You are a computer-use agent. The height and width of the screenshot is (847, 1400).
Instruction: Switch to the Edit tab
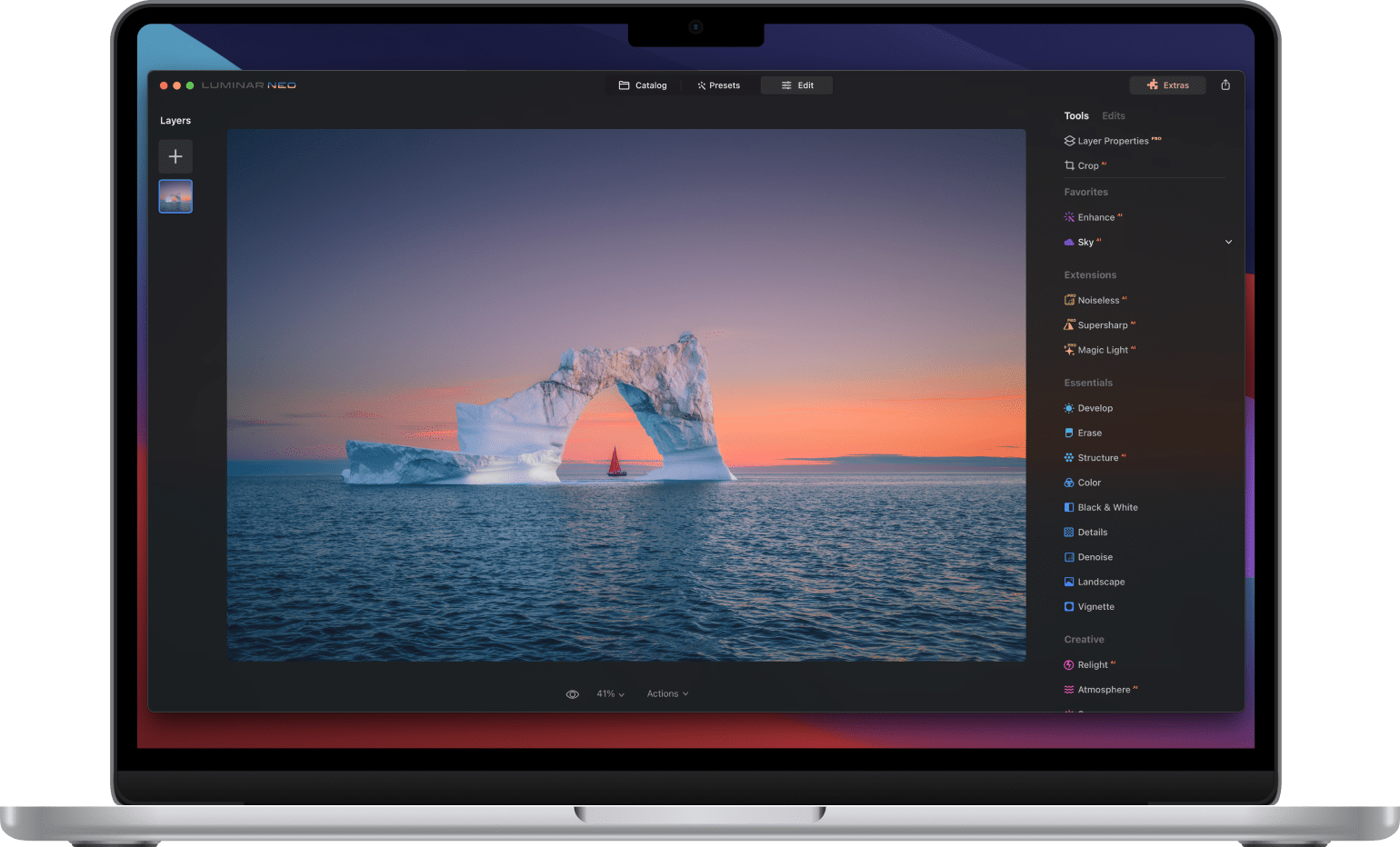(796, 85)
